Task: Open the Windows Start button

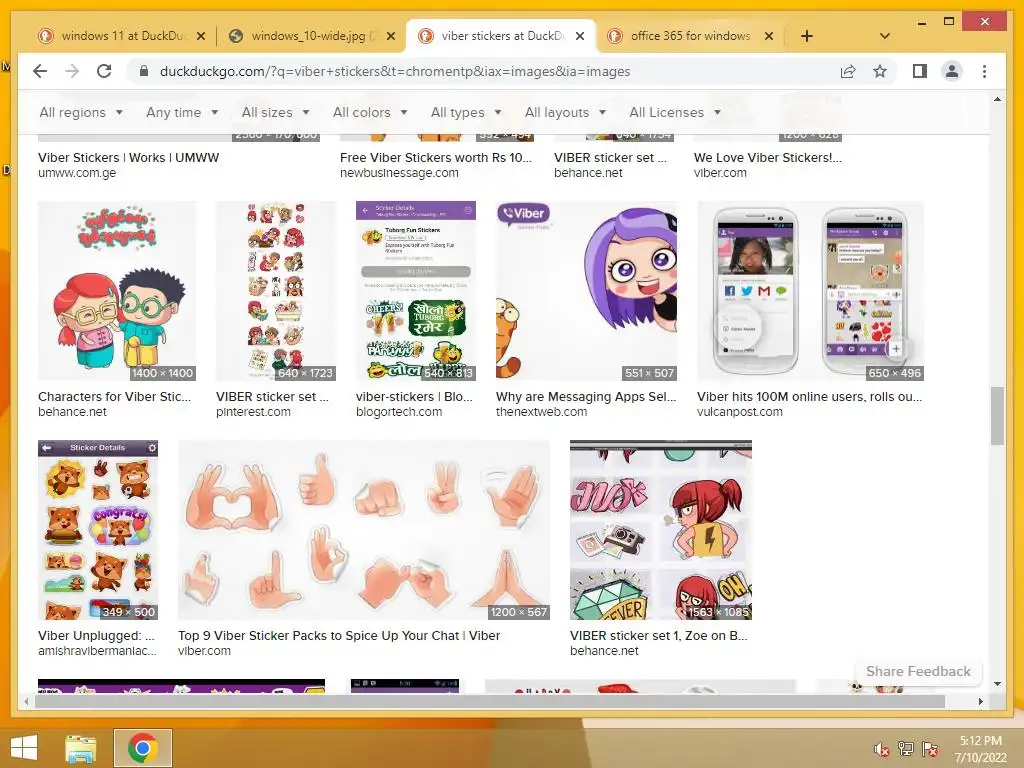Action: (x=24, y=748)
